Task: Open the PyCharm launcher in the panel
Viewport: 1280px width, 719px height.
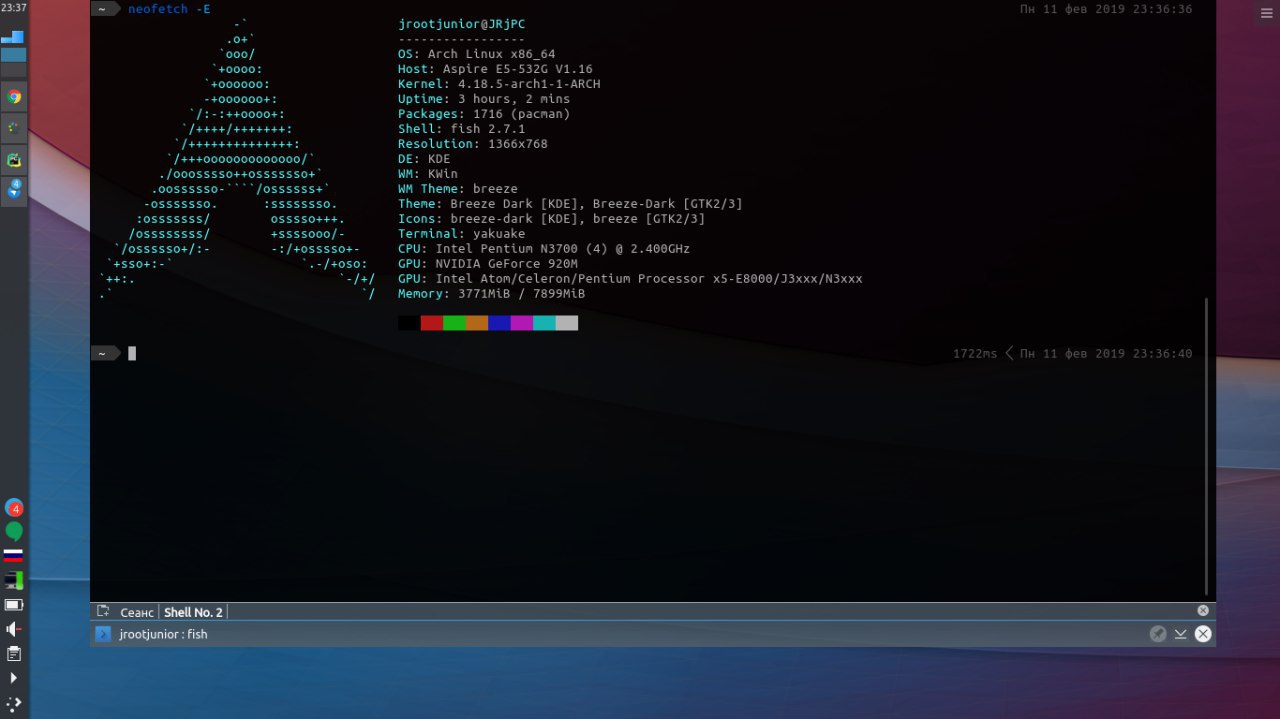Action: click(14, 159)
